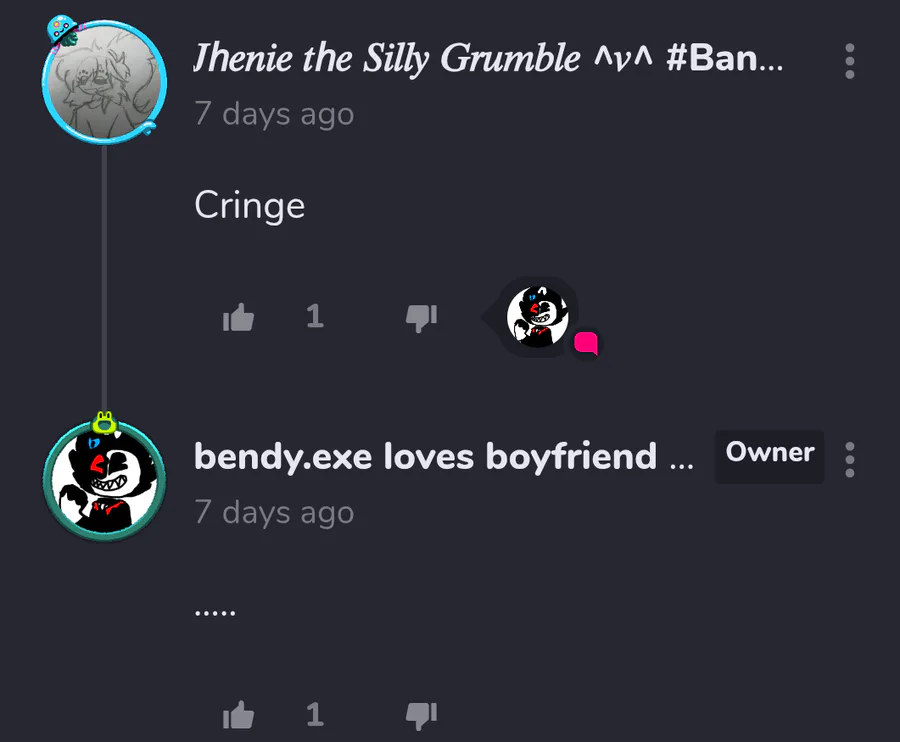Dislike the "Cringe" comment with thumbs down
The width and height of the screenshot is (900, 742).
[x=421, y=317]
